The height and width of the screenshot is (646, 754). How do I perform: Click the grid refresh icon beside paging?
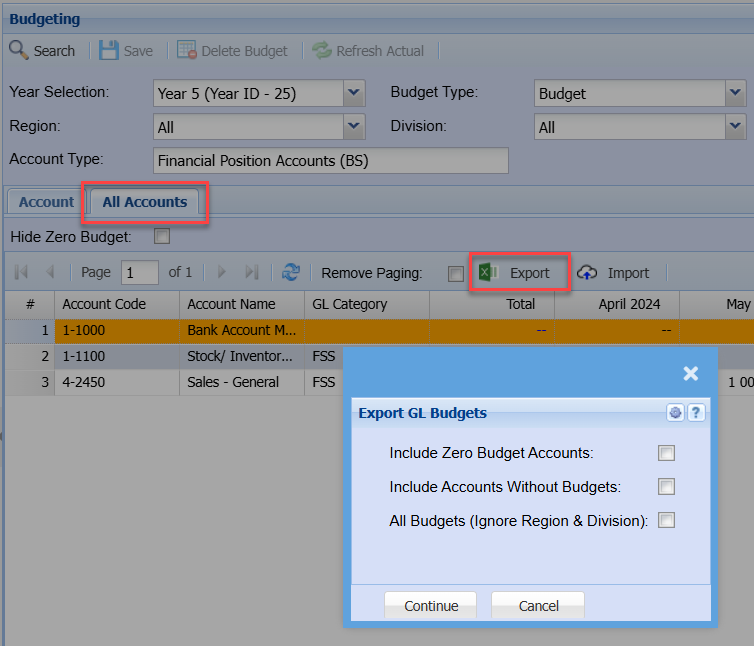(291, 272)
